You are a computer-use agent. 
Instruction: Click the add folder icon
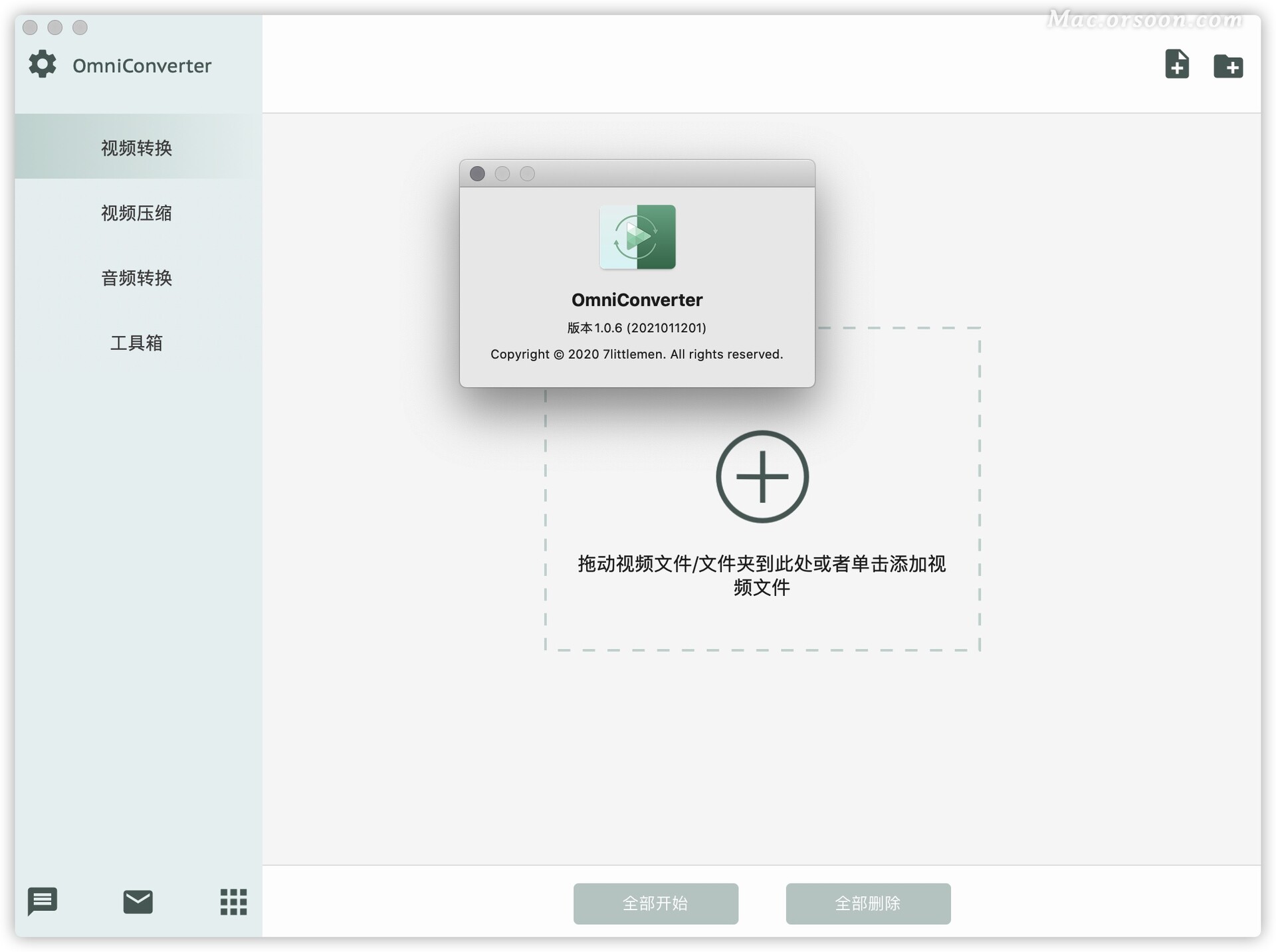[x=1227, y=66]
